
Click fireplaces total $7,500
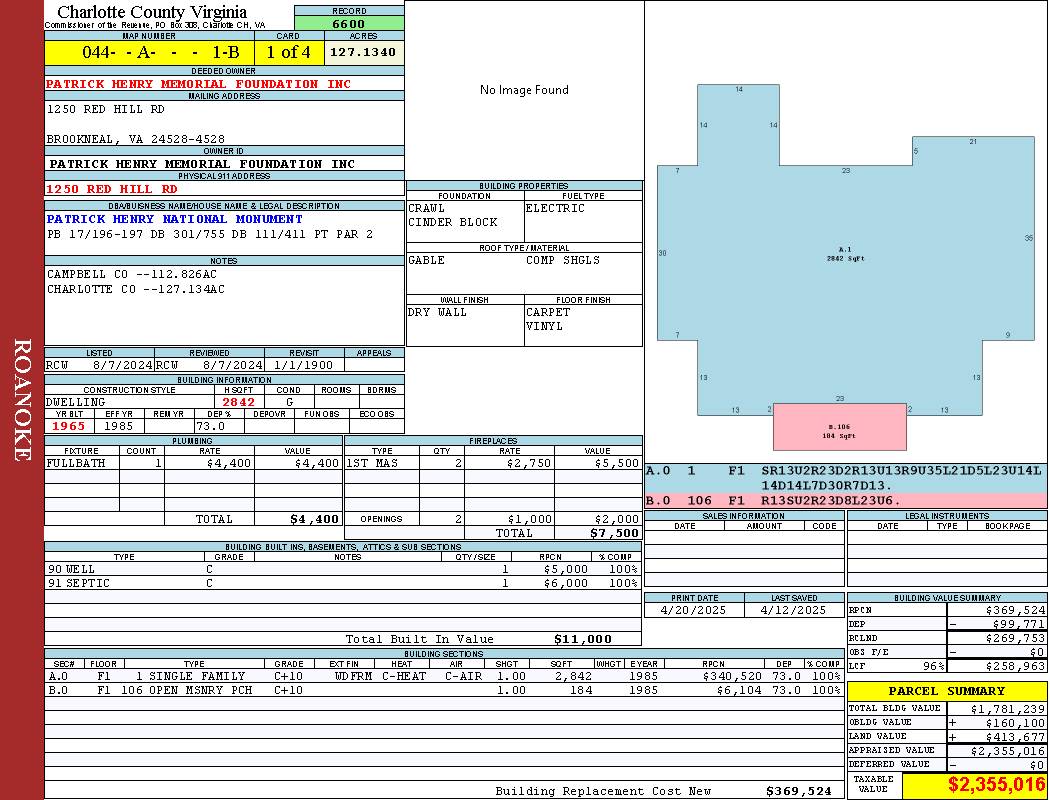pos(614,534)
